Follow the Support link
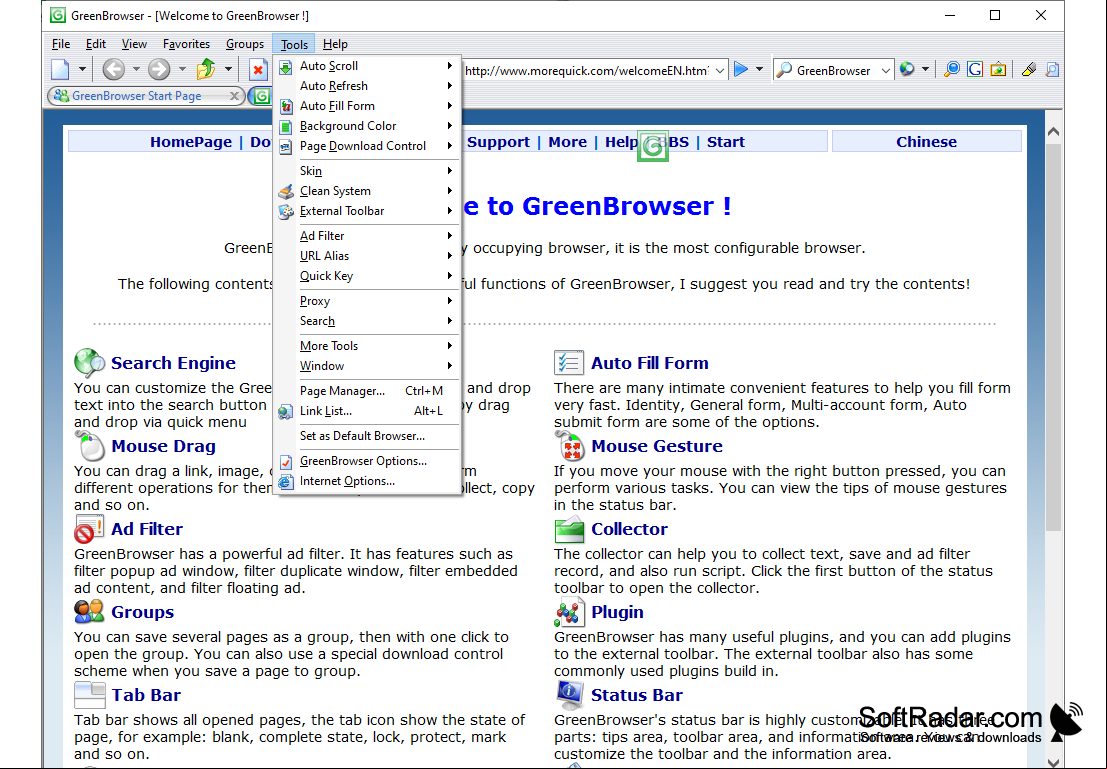Image resolution: width=1107 pixels, height=769 pixels. pos(498,142)
